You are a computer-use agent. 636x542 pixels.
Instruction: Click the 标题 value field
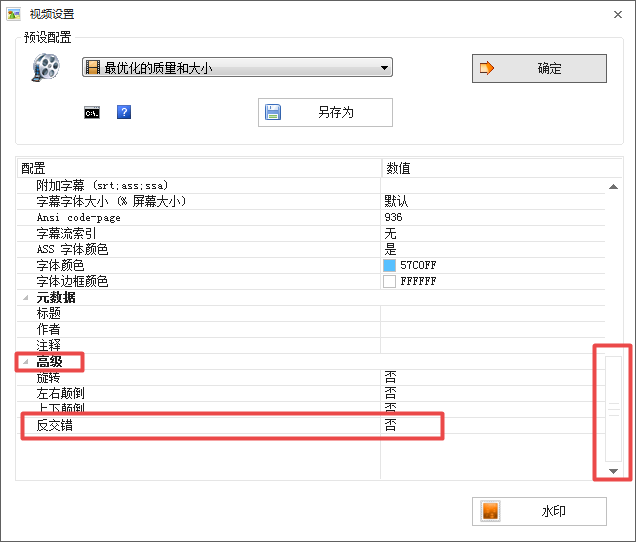490,313
